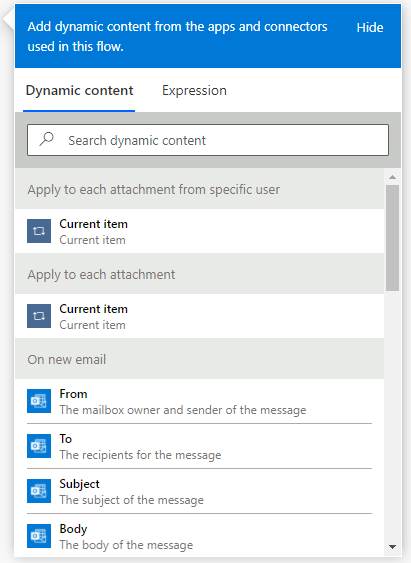411x563 pixels.
Task: Insert Current item from specific user loop
Action: point(200,231)
